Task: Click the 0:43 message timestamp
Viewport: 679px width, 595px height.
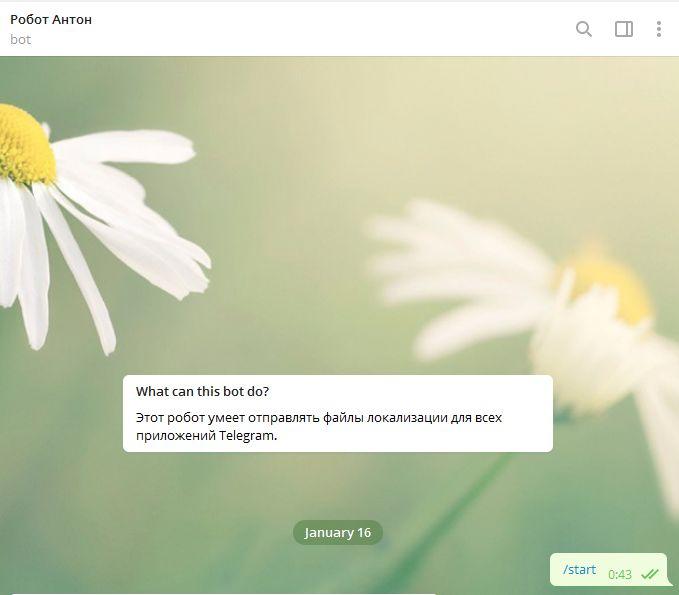Action: [x=619, y=574]
